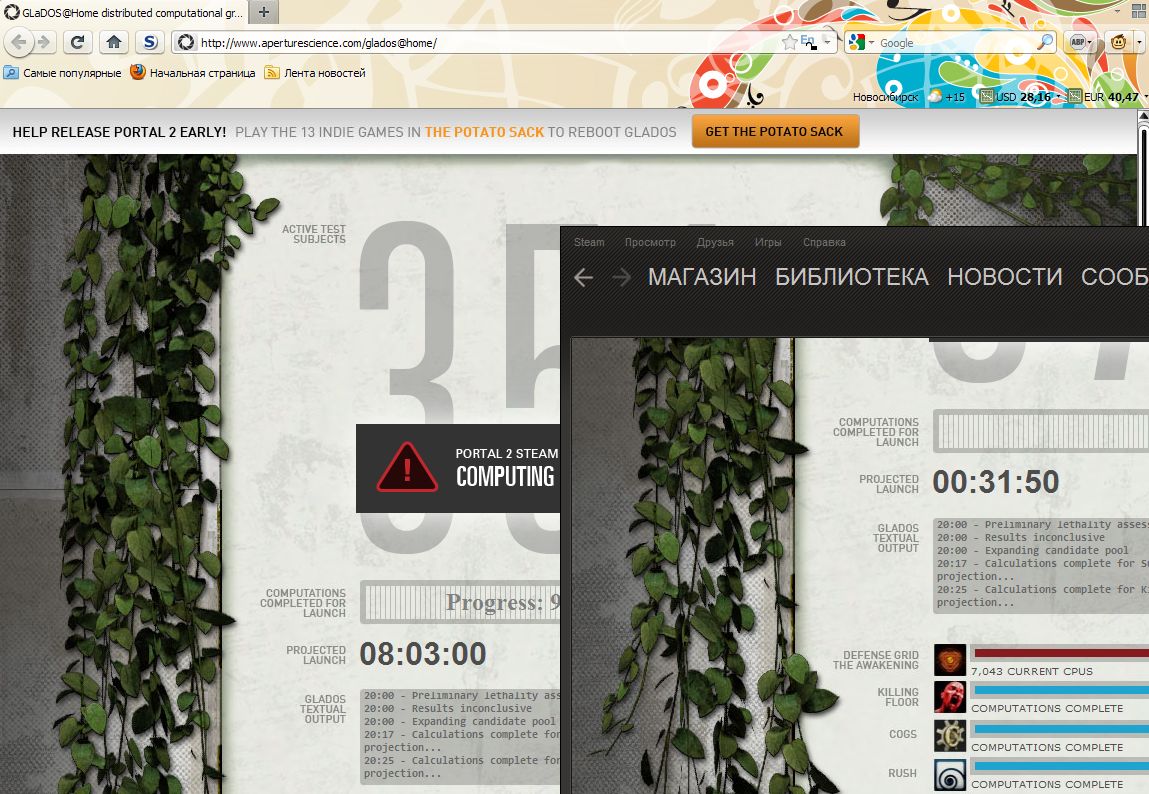The height and width of the screenshot is (794, 1149).
Task: Open the Игры menu in Steam
Action: [768, 242]
